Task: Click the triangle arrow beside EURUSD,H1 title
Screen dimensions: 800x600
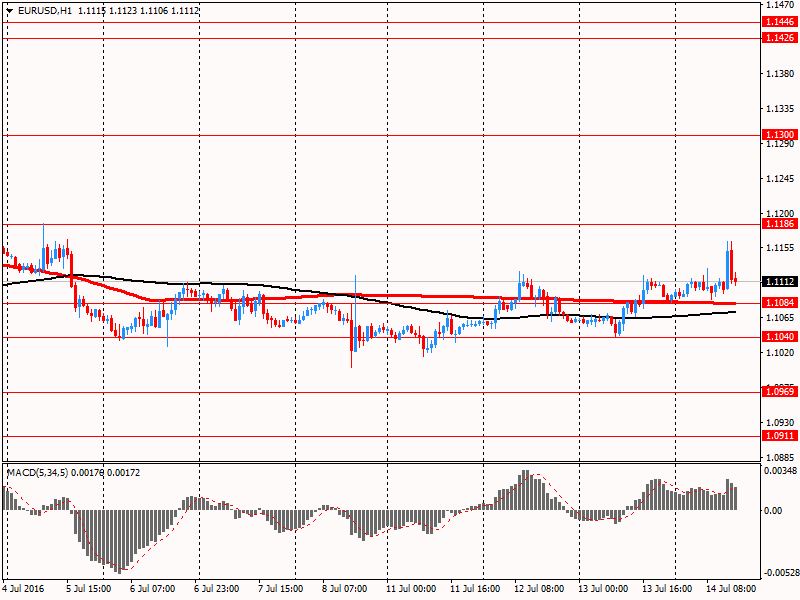Action: tap(9, 10)
